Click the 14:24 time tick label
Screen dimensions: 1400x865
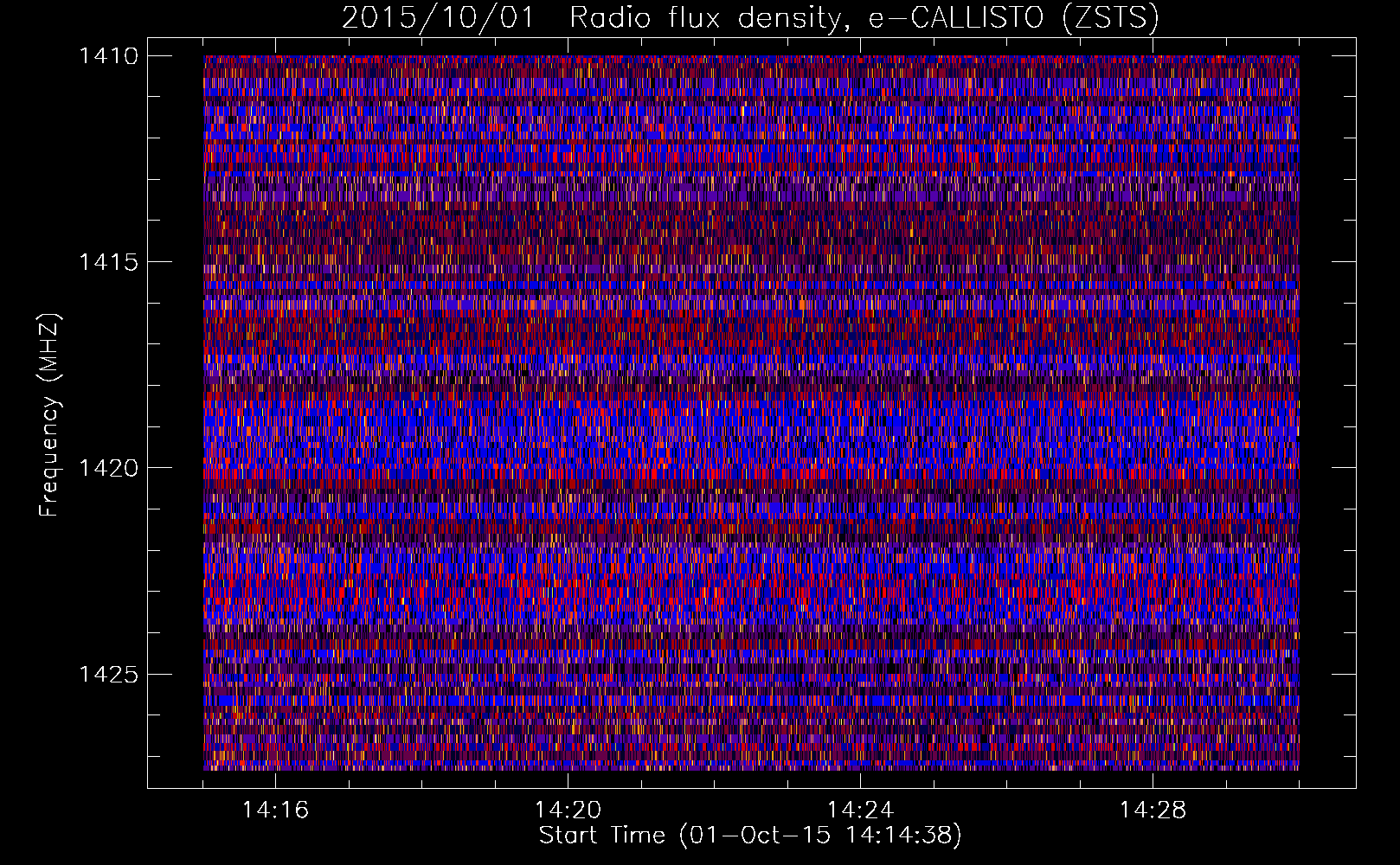tap(860, 810)
